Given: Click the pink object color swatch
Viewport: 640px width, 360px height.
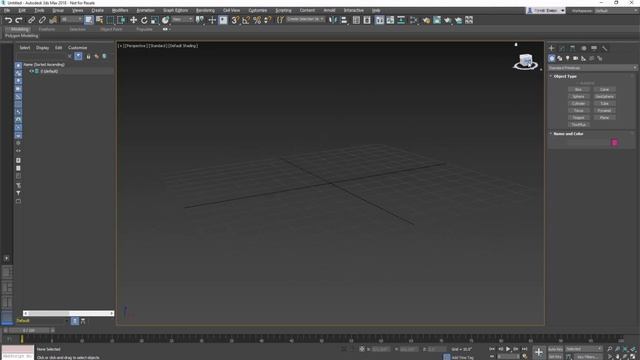Looking at the screenshot, I should [x=614, y=142].
